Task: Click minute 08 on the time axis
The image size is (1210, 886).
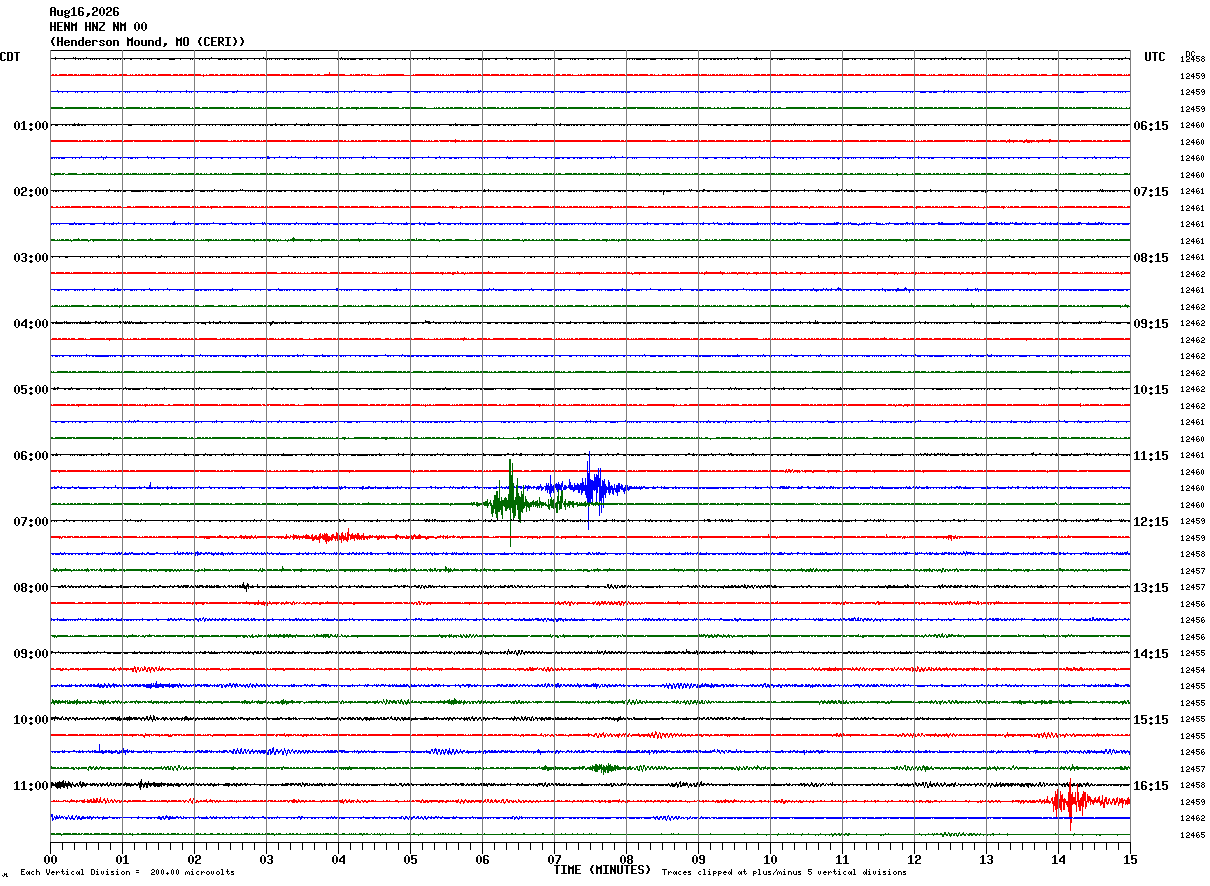Action: pyautogui.click(x=626, y=859)
